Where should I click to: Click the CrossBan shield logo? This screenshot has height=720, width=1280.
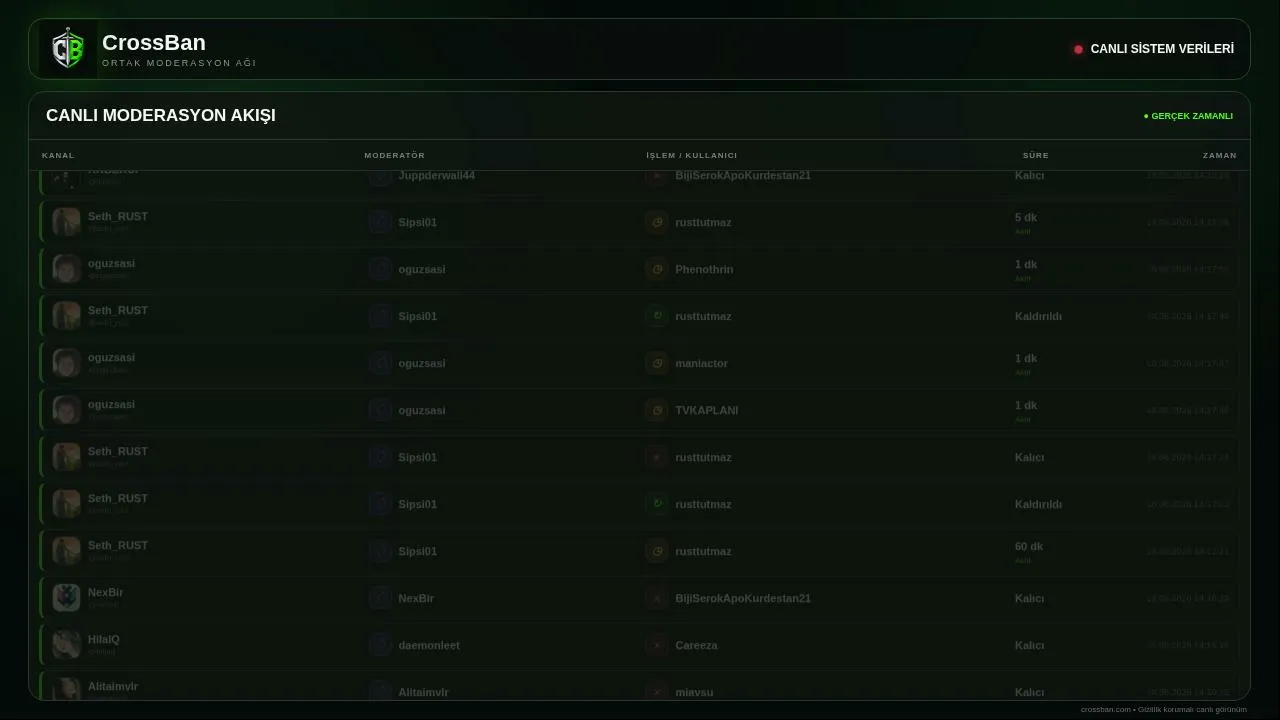pos(68,48)
